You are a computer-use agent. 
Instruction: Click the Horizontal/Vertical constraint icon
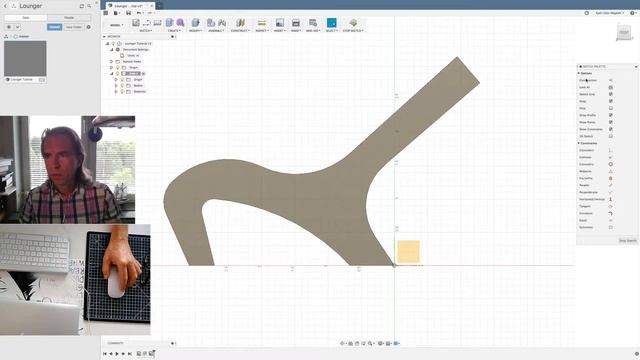(x=611, y=199)
